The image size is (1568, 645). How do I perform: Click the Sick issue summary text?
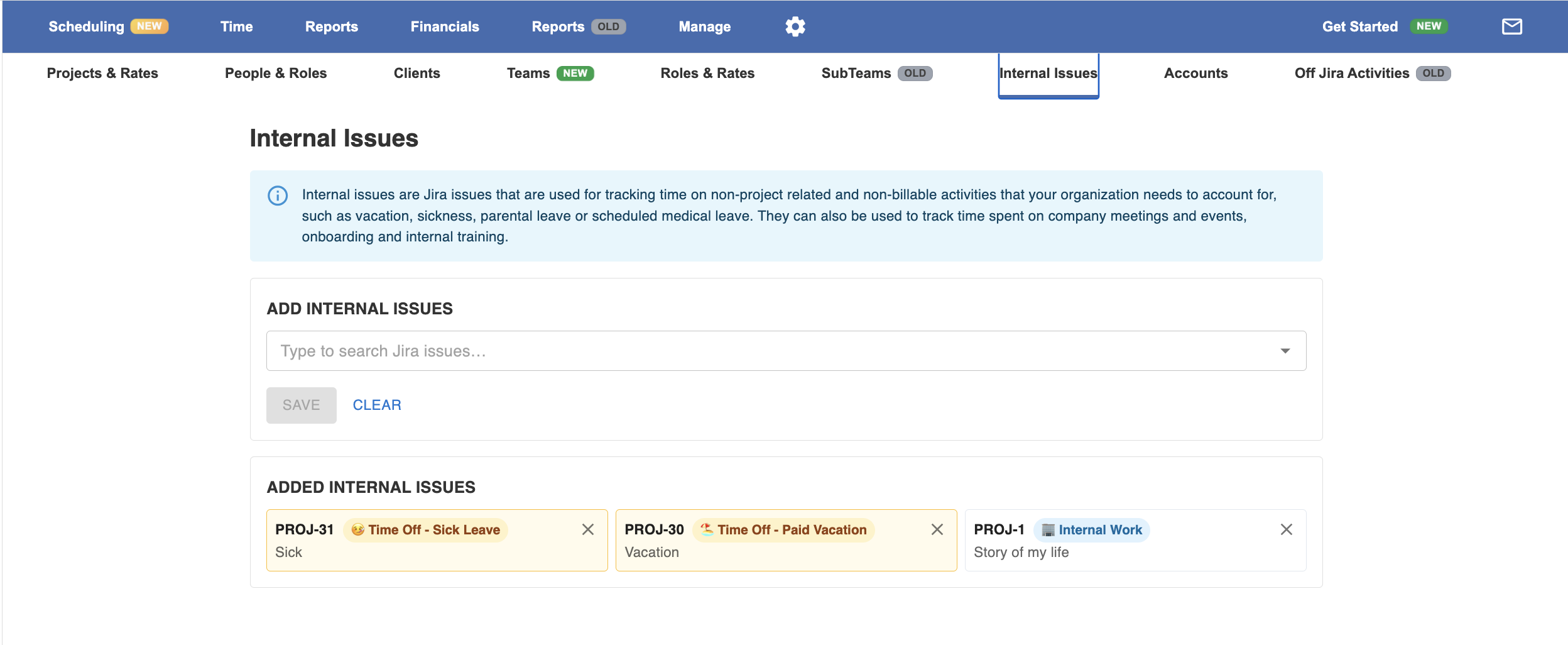(x=288, y=552)
